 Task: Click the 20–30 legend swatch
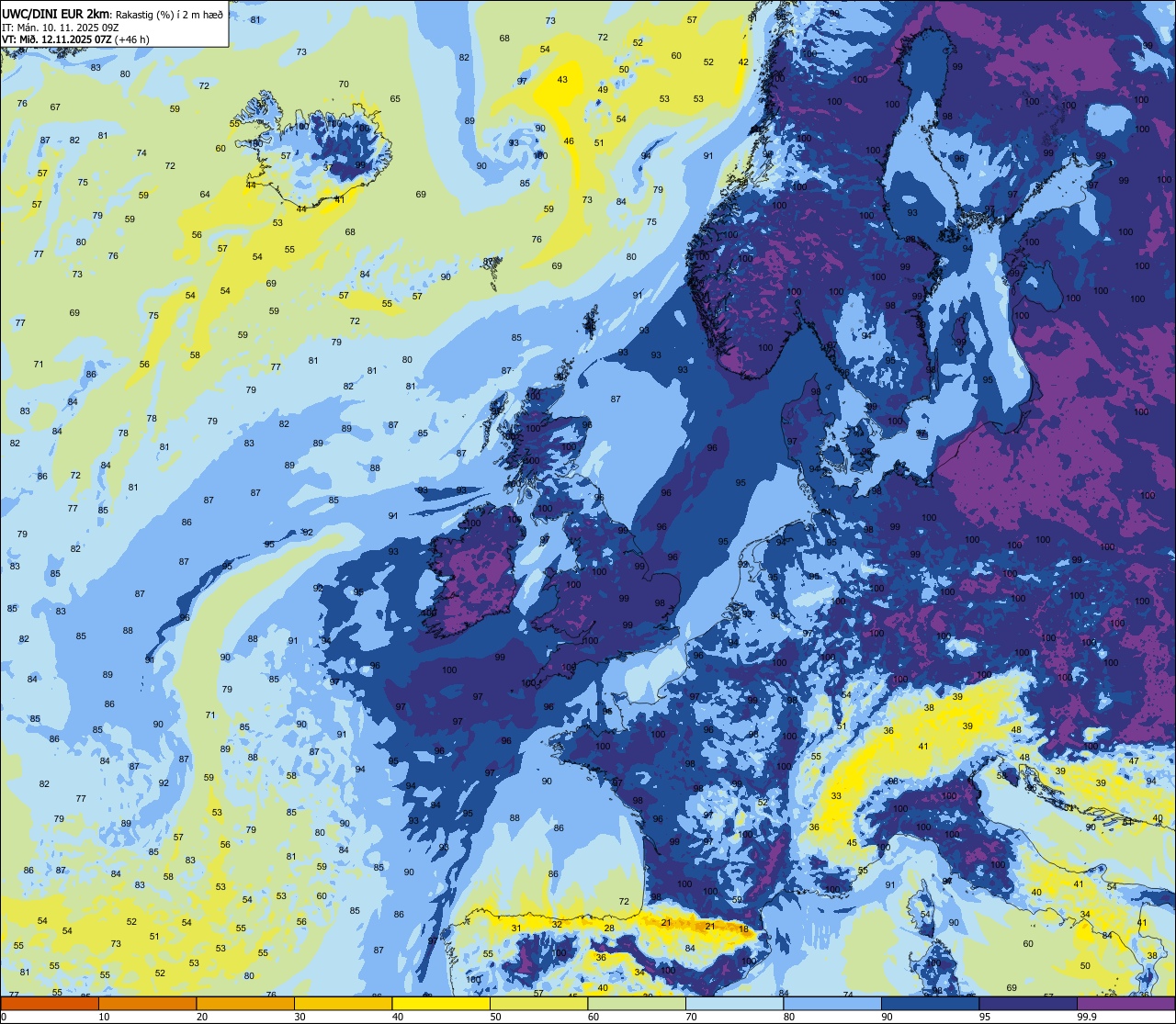(x=245, y=1004)
